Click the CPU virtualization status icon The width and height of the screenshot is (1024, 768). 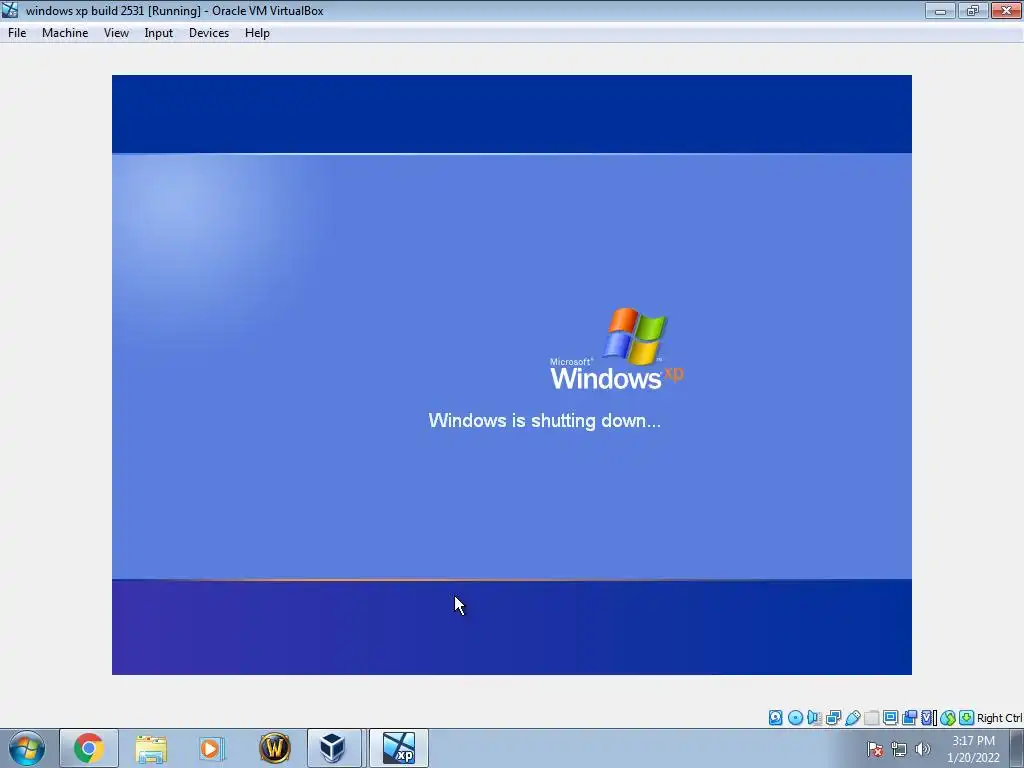pyautogui.click(x=928, y=718)
